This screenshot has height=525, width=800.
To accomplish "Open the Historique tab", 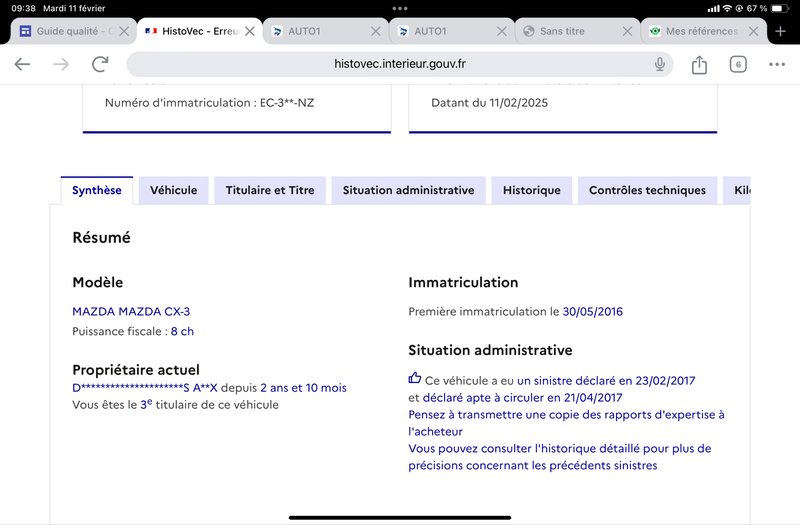I will pos(532,190).
